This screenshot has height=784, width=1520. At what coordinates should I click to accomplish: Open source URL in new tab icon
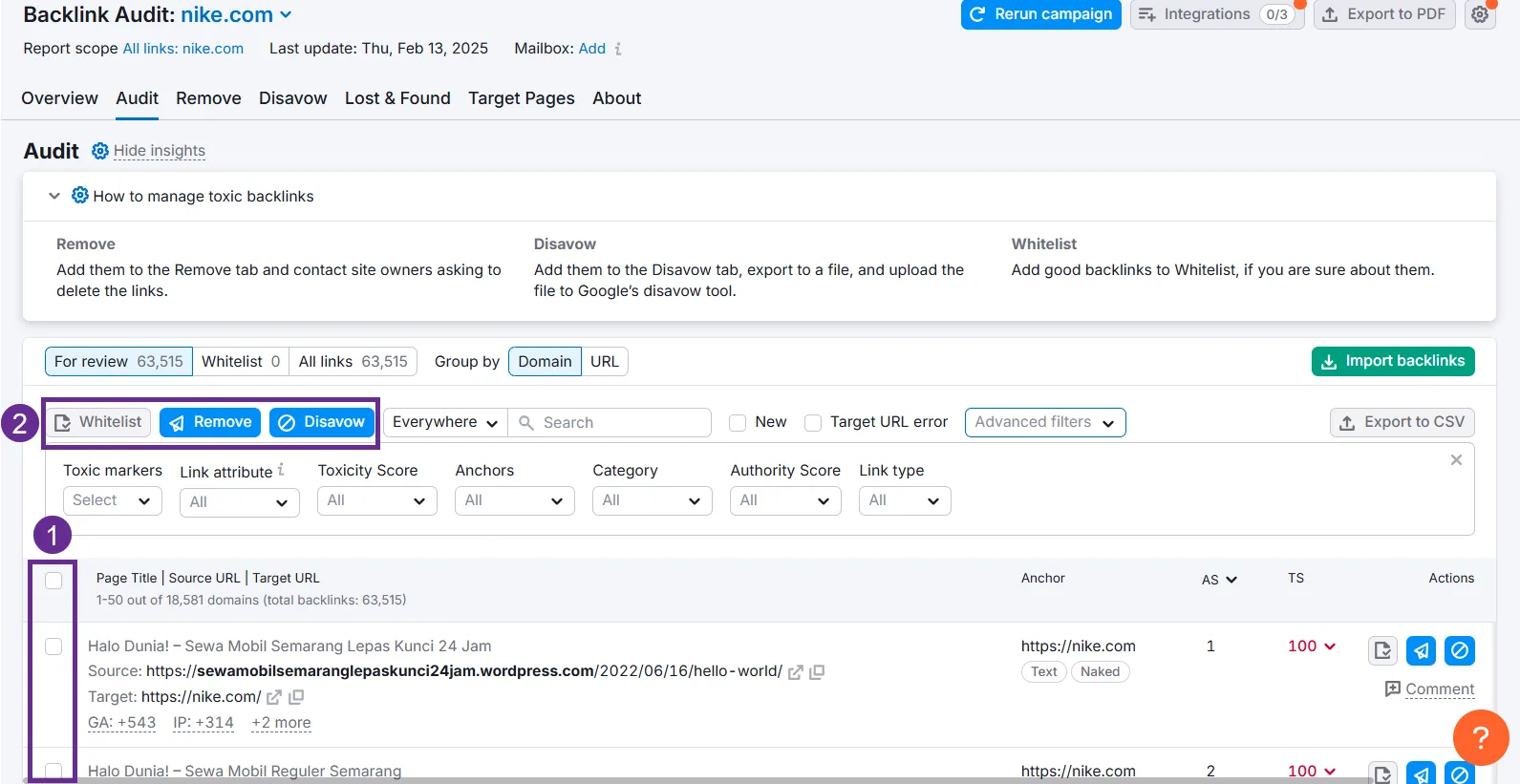[x=795, y=672]
